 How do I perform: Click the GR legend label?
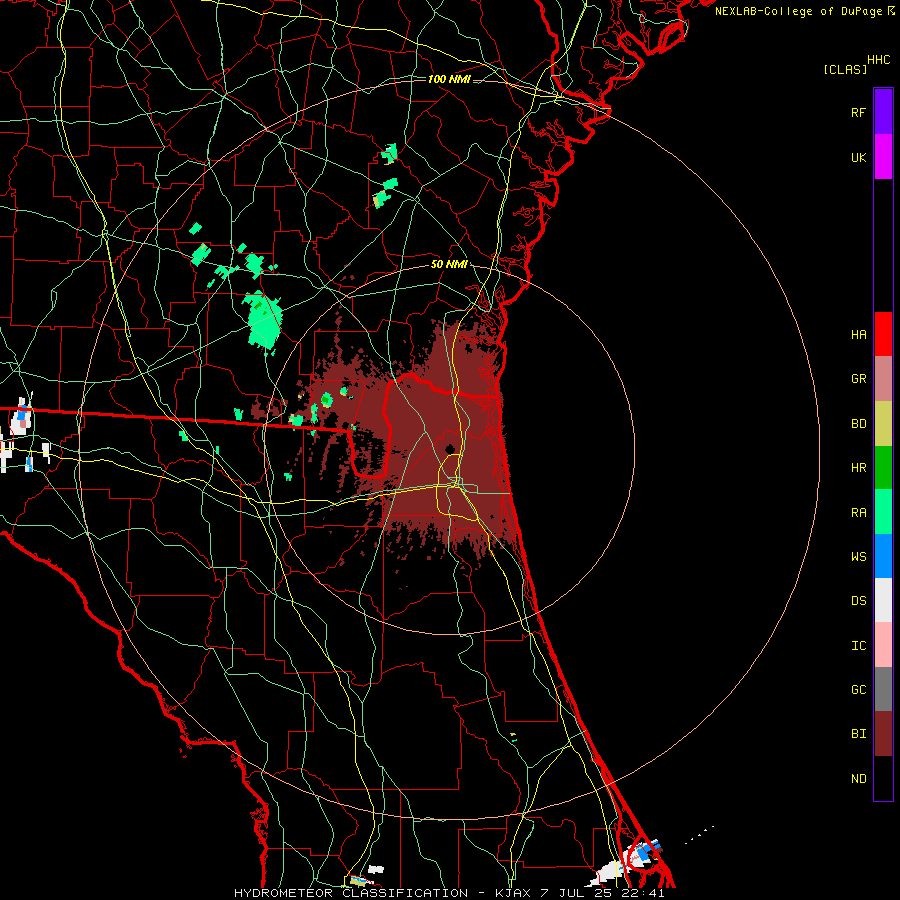point(858,379)
